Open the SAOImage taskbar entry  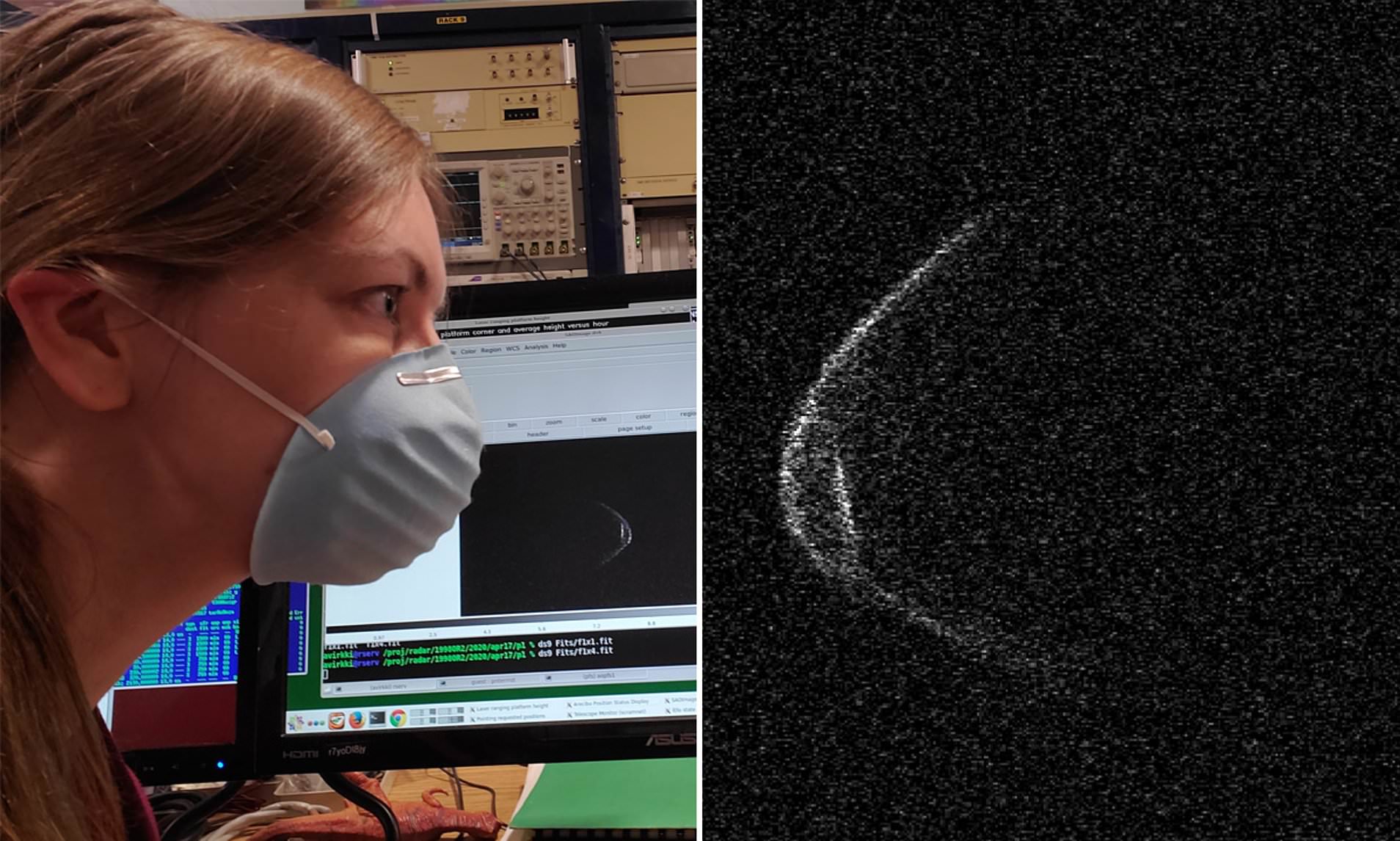pyautogui.click(x=679, y=701)
